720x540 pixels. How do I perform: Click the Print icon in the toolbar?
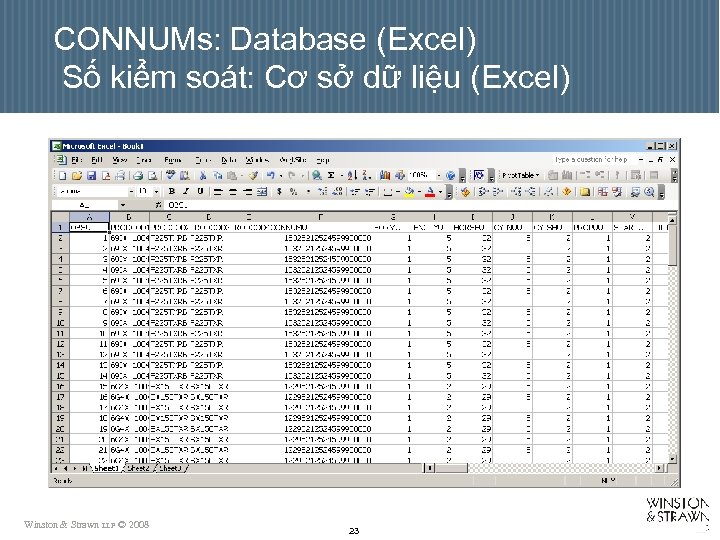138,175
